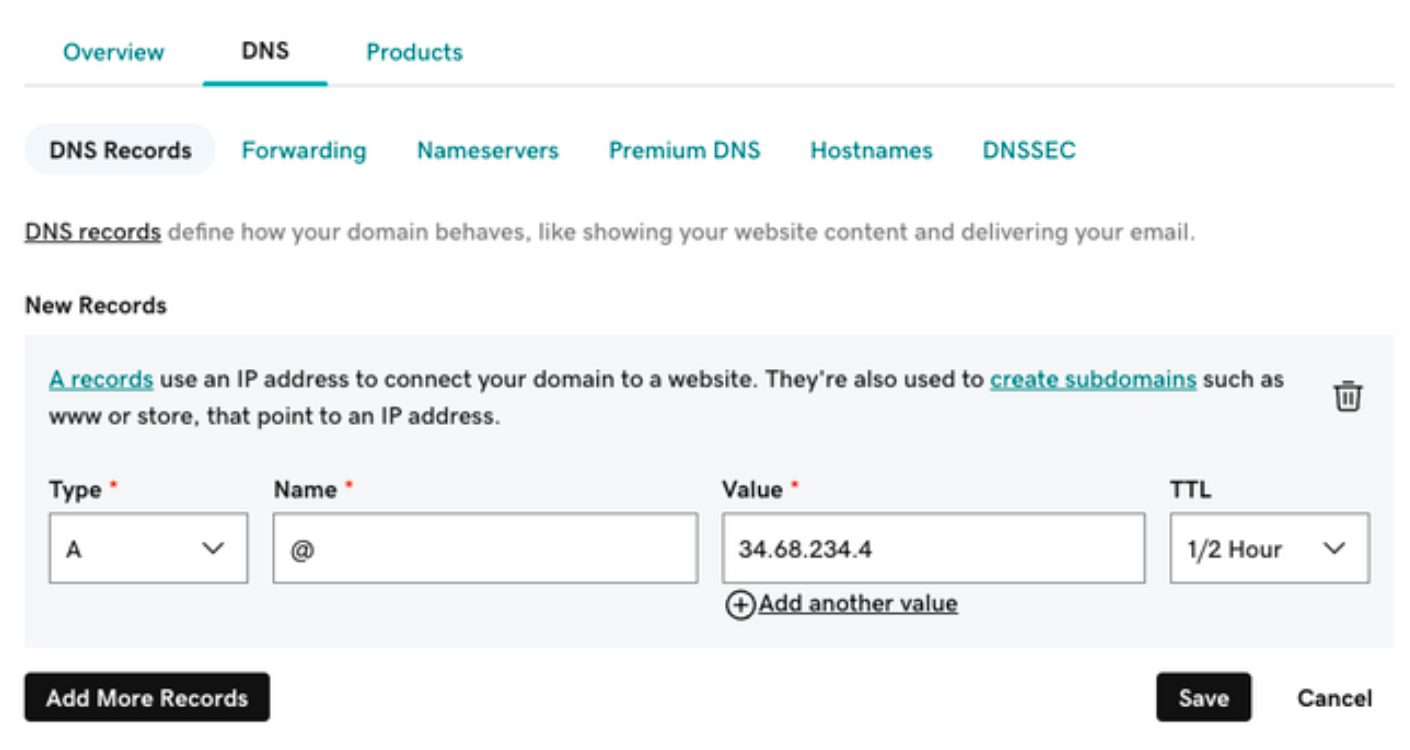1410x750 pixels.
Task: Open the Nameservers section
Action: coord(488,150)
